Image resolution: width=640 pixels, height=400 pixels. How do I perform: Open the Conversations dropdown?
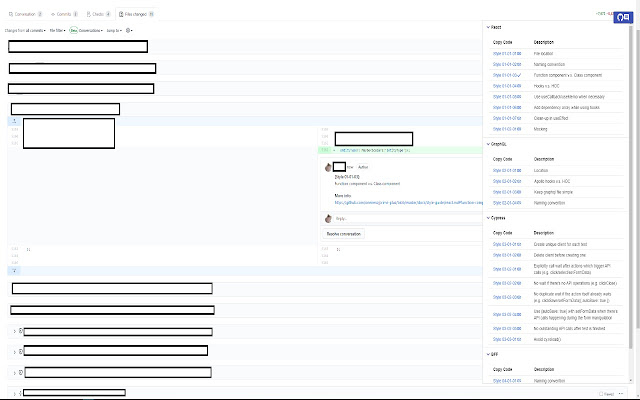[x=90, y=31]
